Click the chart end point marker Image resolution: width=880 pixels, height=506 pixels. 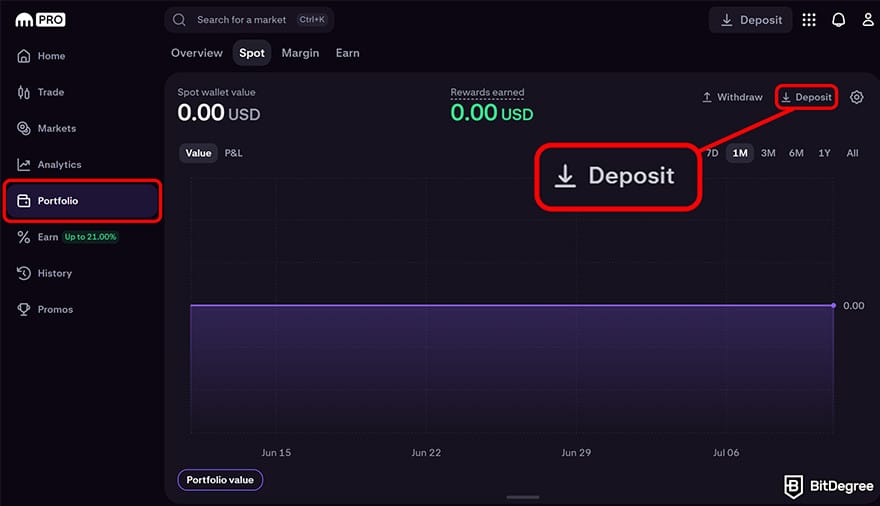833,306
